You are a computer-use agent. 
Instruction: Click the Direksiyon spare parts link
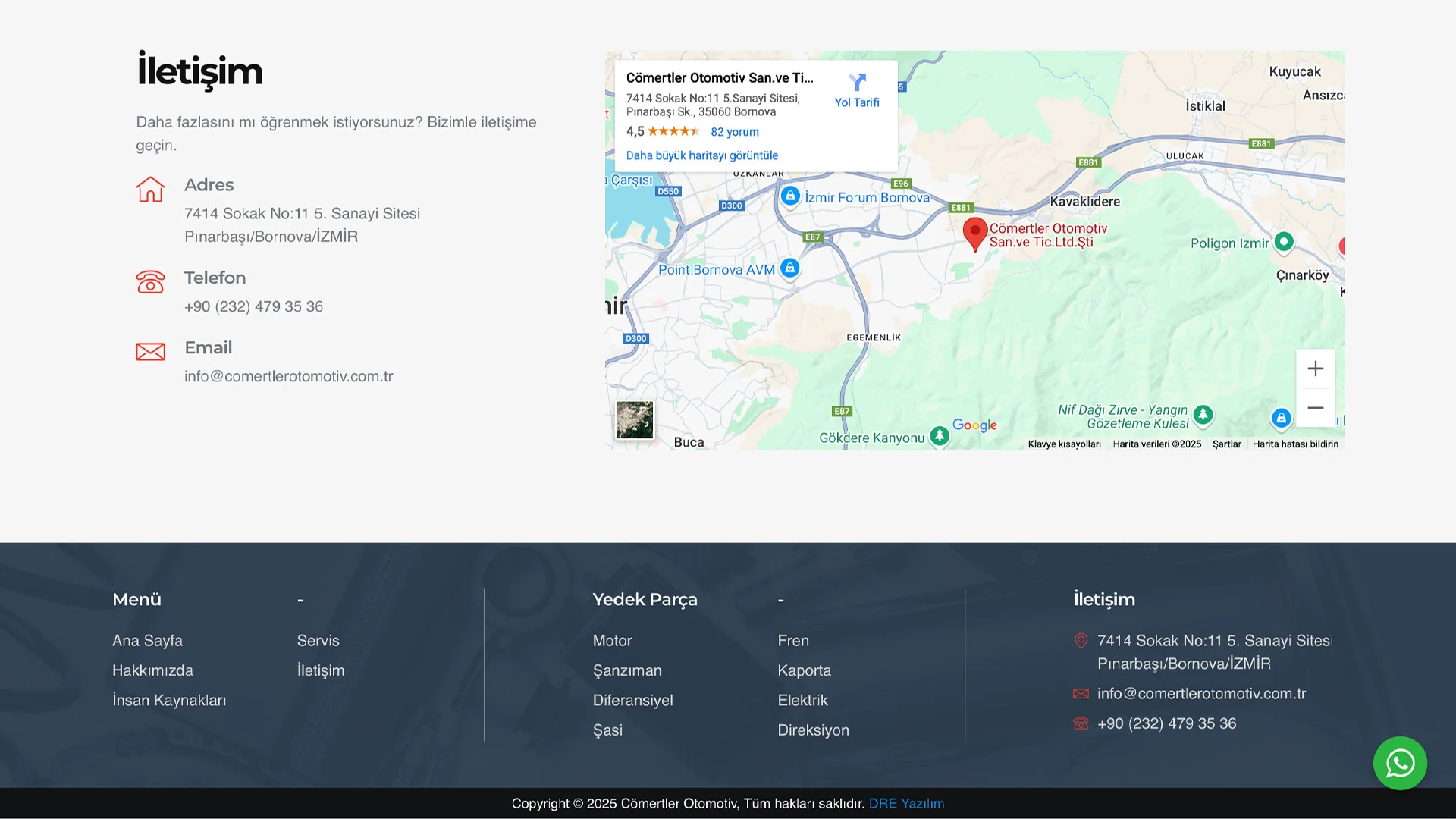(813, 730)
